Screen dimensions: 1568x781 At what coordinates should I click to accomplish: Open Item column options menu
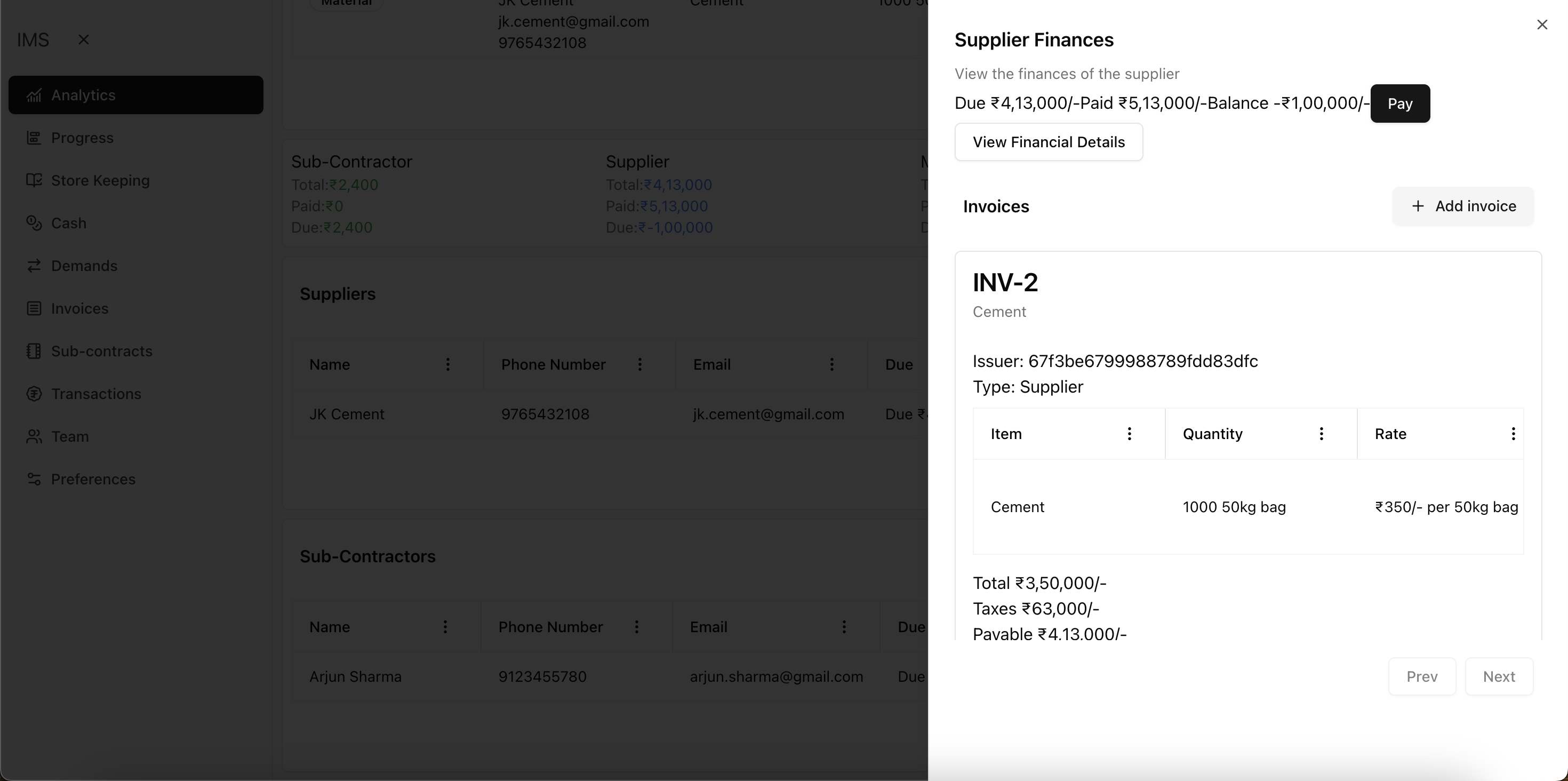coord(1129,433)
